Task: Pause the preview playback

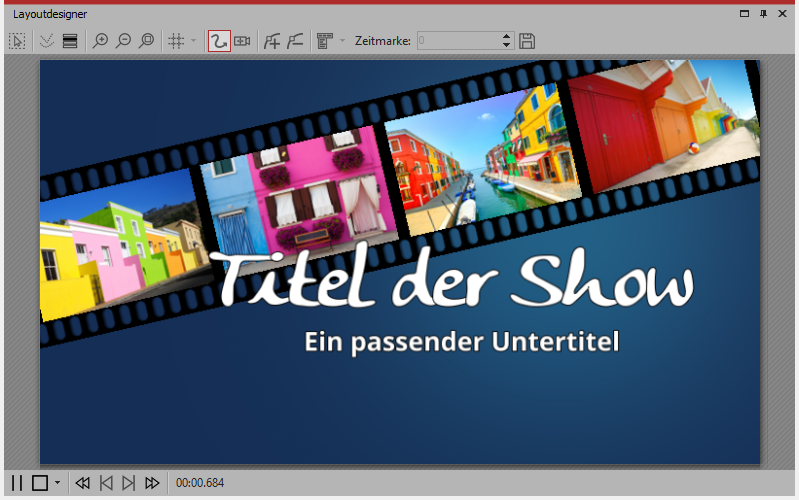Action: [17, 483]
